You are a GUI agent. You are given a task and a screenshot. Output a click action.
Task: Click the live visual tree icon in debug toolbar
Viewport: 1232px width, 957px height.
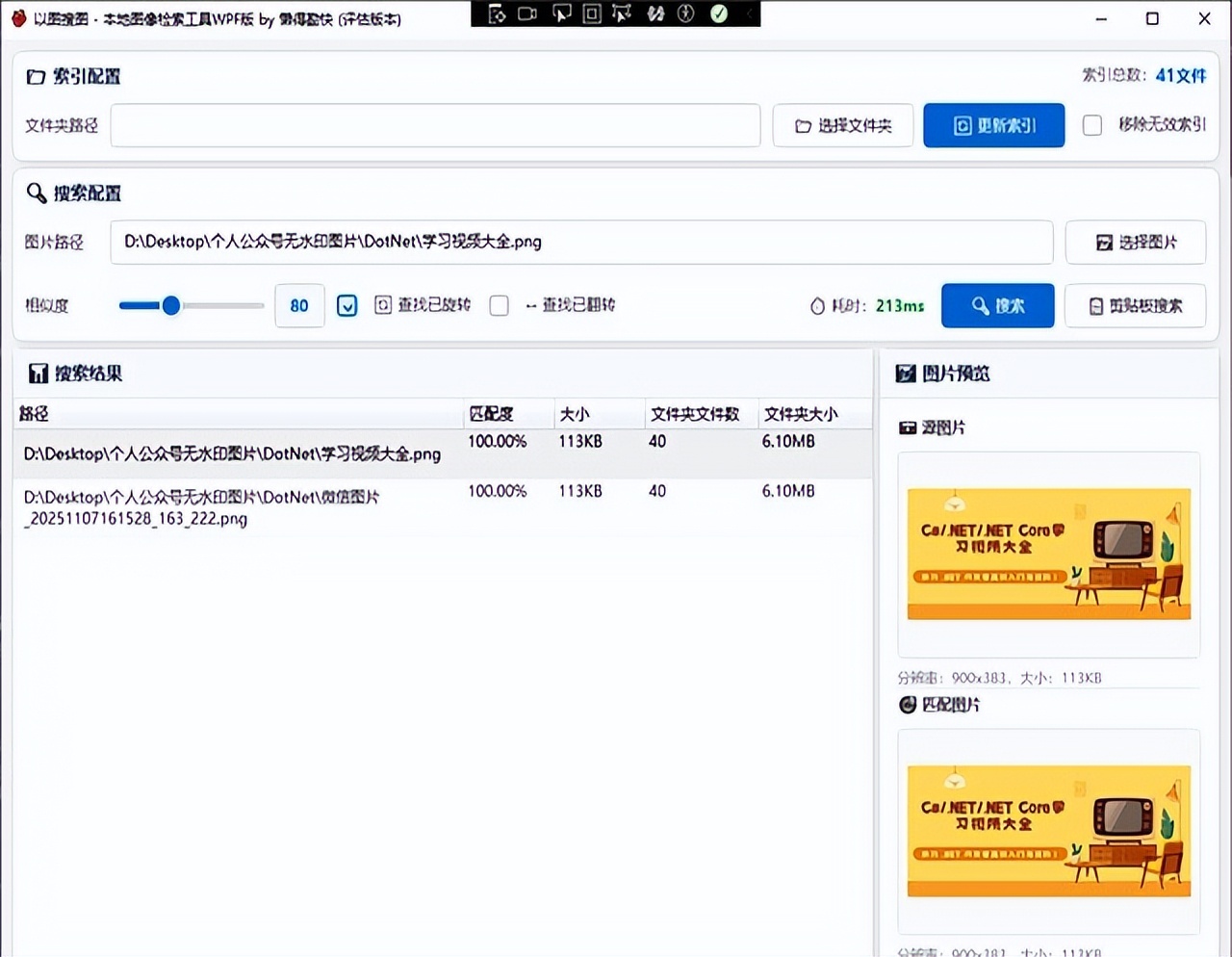[x=497, y=13]
